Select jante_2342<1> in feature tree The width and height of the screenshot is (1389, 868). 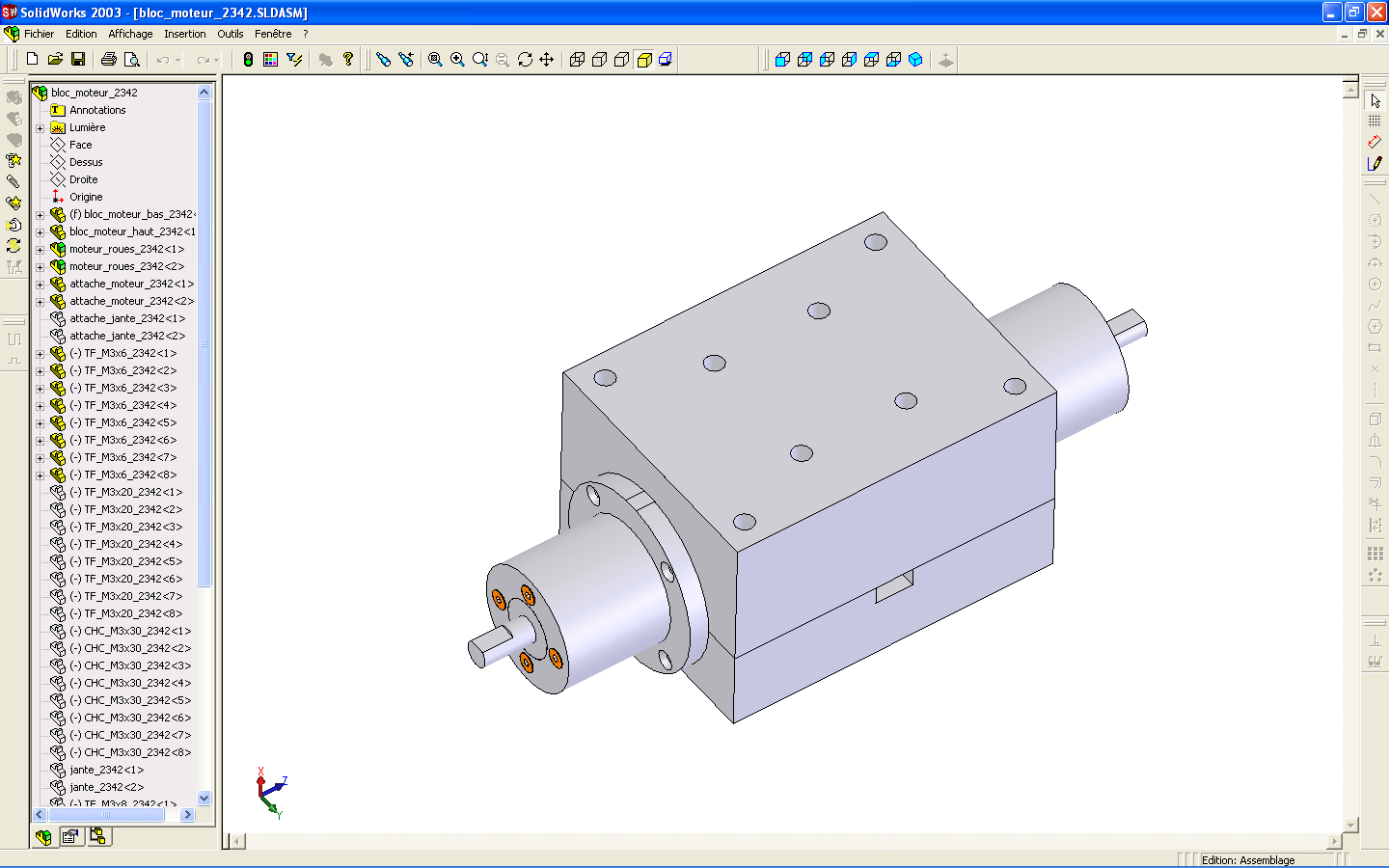tap(106, 770)
